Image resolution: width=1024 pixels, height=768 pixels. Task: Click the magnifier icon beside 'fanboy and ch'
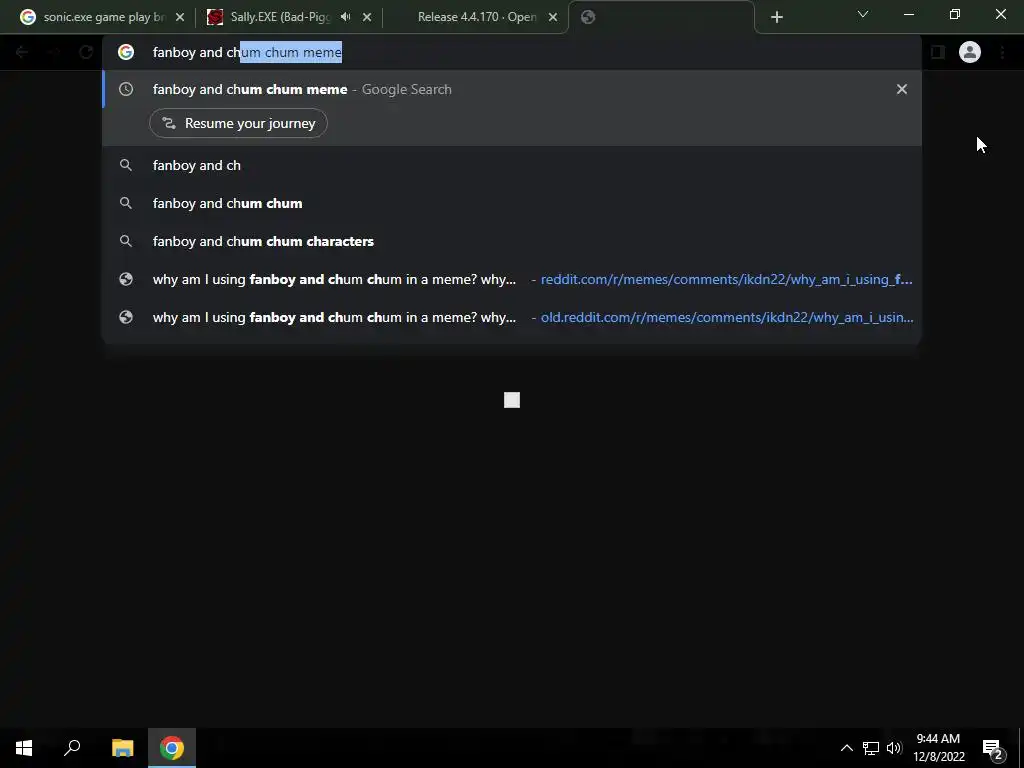coord(126,166)
